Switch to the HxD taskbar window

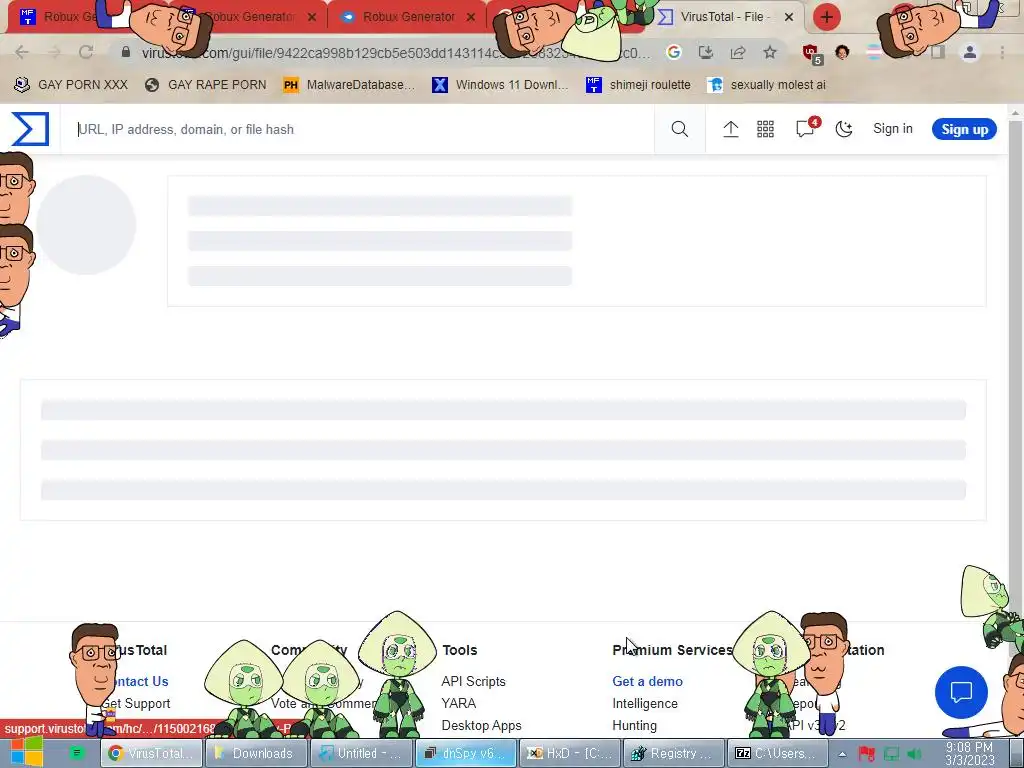[x=570, y=754]
